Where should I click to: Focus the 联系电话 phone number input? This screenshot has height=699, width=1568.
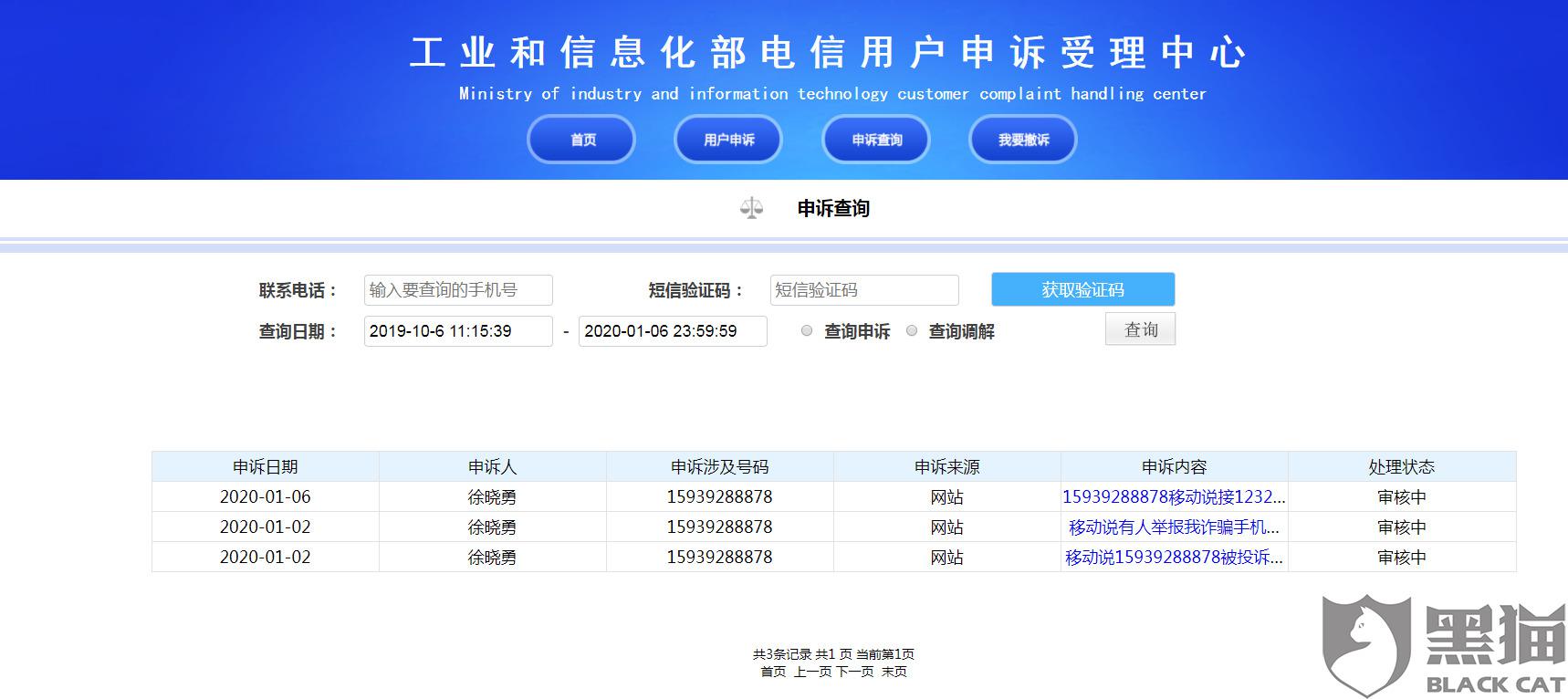click(x=458, y=290)
